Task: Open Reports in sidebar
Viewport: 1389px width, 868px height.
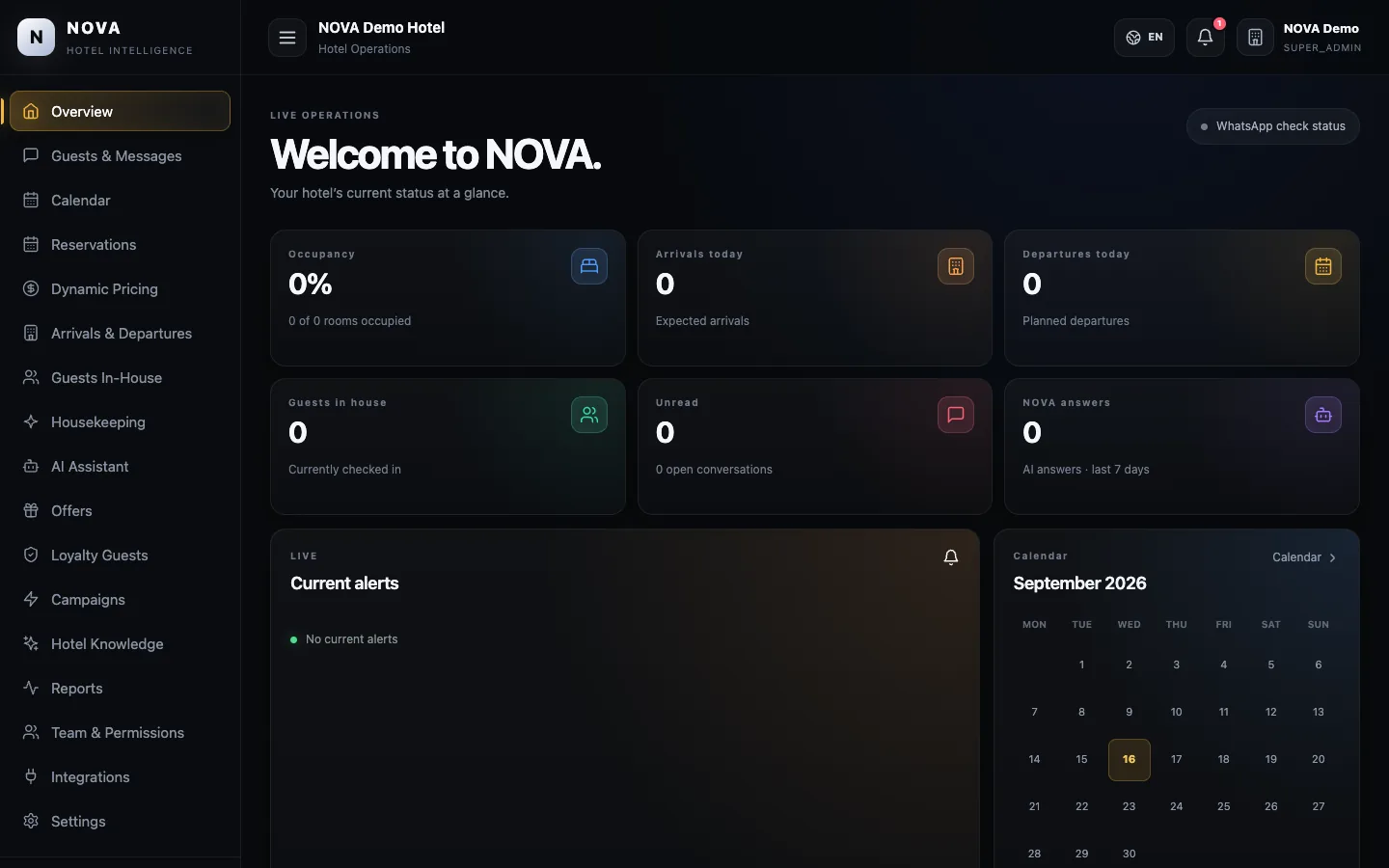Action: coord(120,688)
